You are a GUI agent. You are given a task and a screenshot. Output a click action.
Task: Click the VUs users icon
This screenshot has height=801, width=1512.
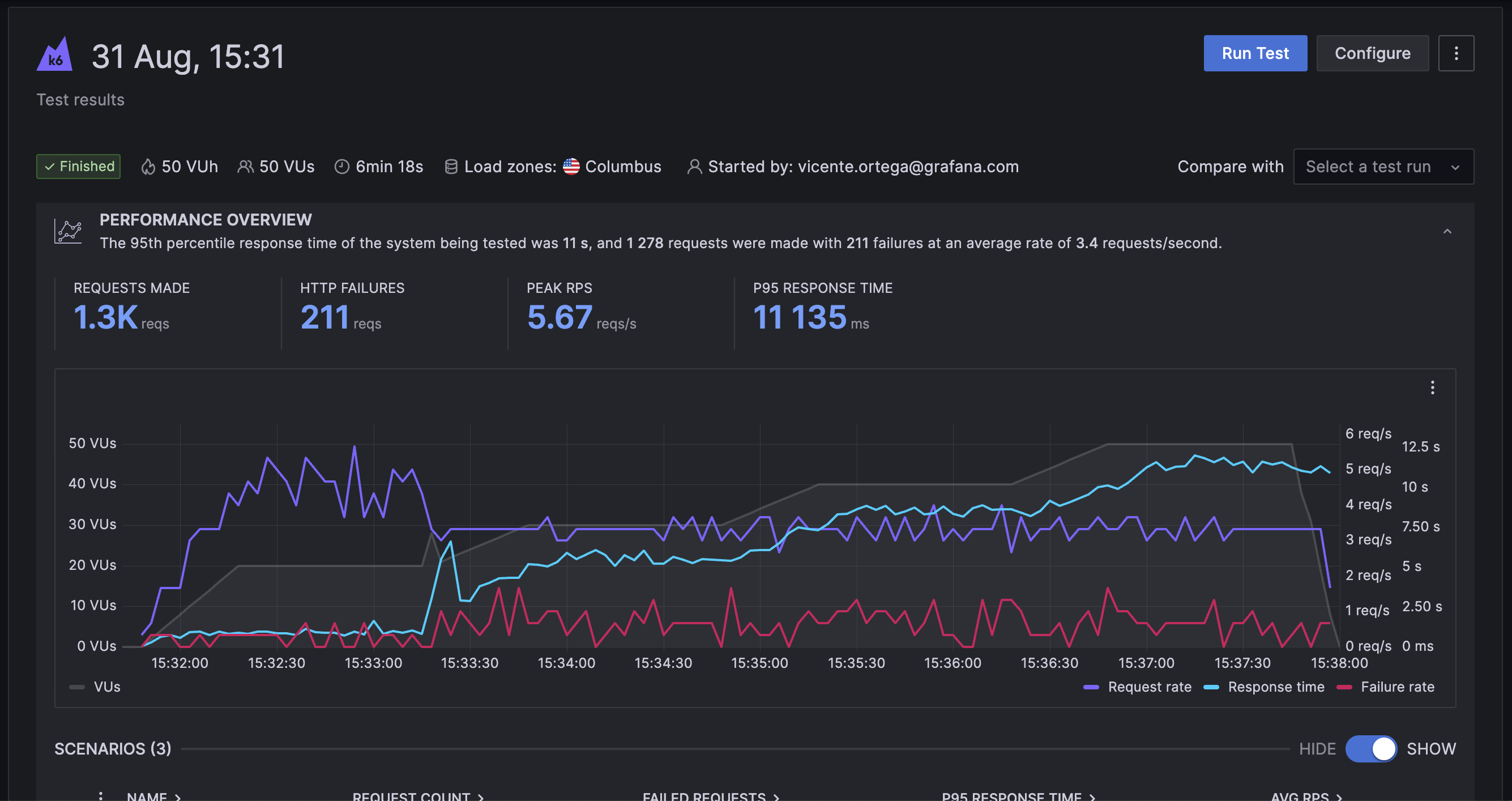click(245, 167)
